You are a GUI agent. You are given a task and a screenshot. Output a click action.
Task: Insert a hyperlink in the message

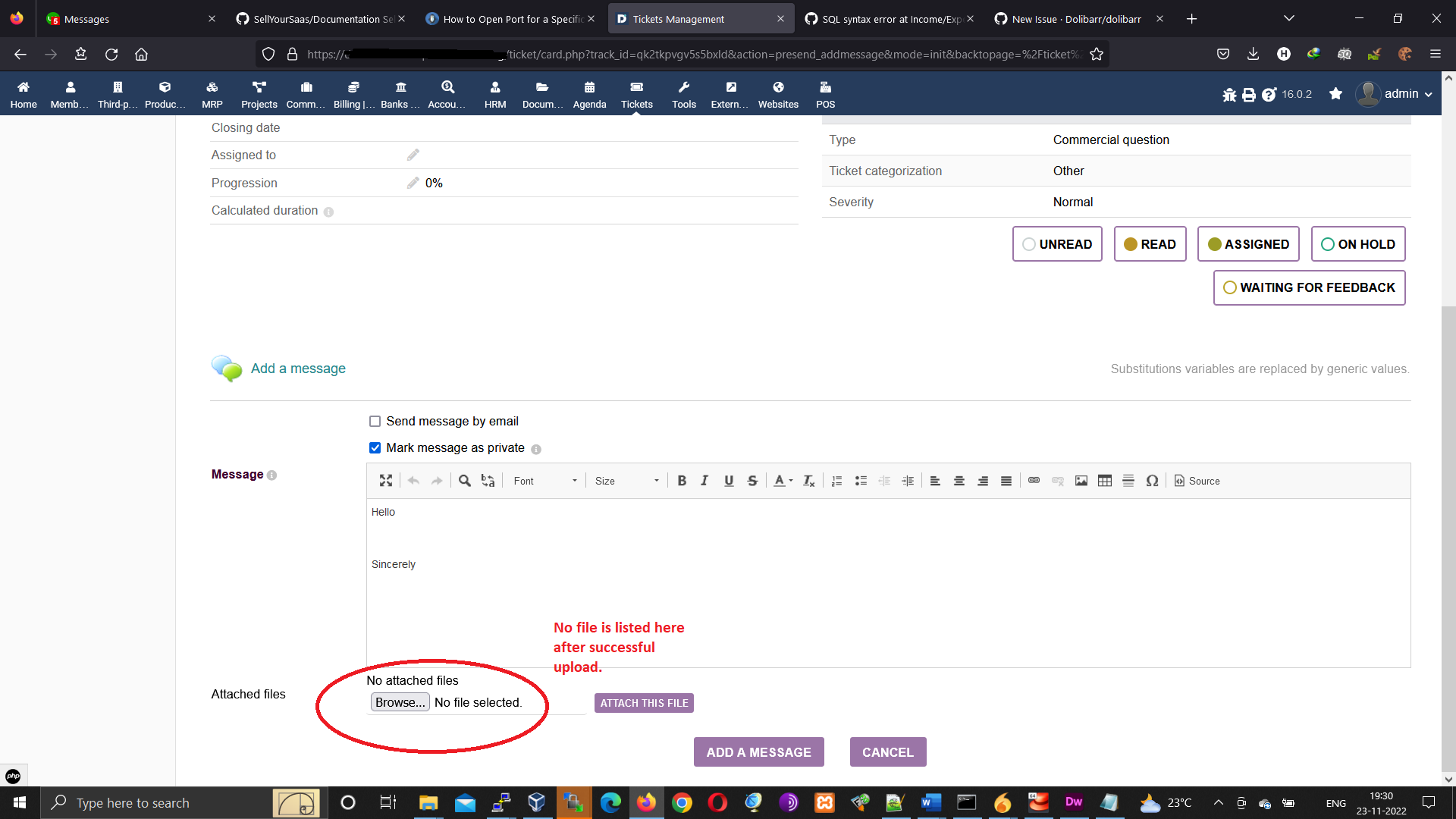[1034, 480]
